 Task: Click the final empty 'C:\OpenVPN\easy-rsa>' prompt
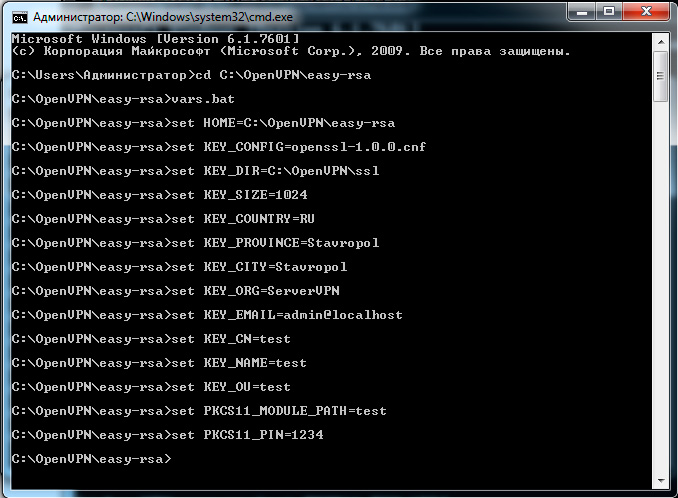tap(91, 459)
